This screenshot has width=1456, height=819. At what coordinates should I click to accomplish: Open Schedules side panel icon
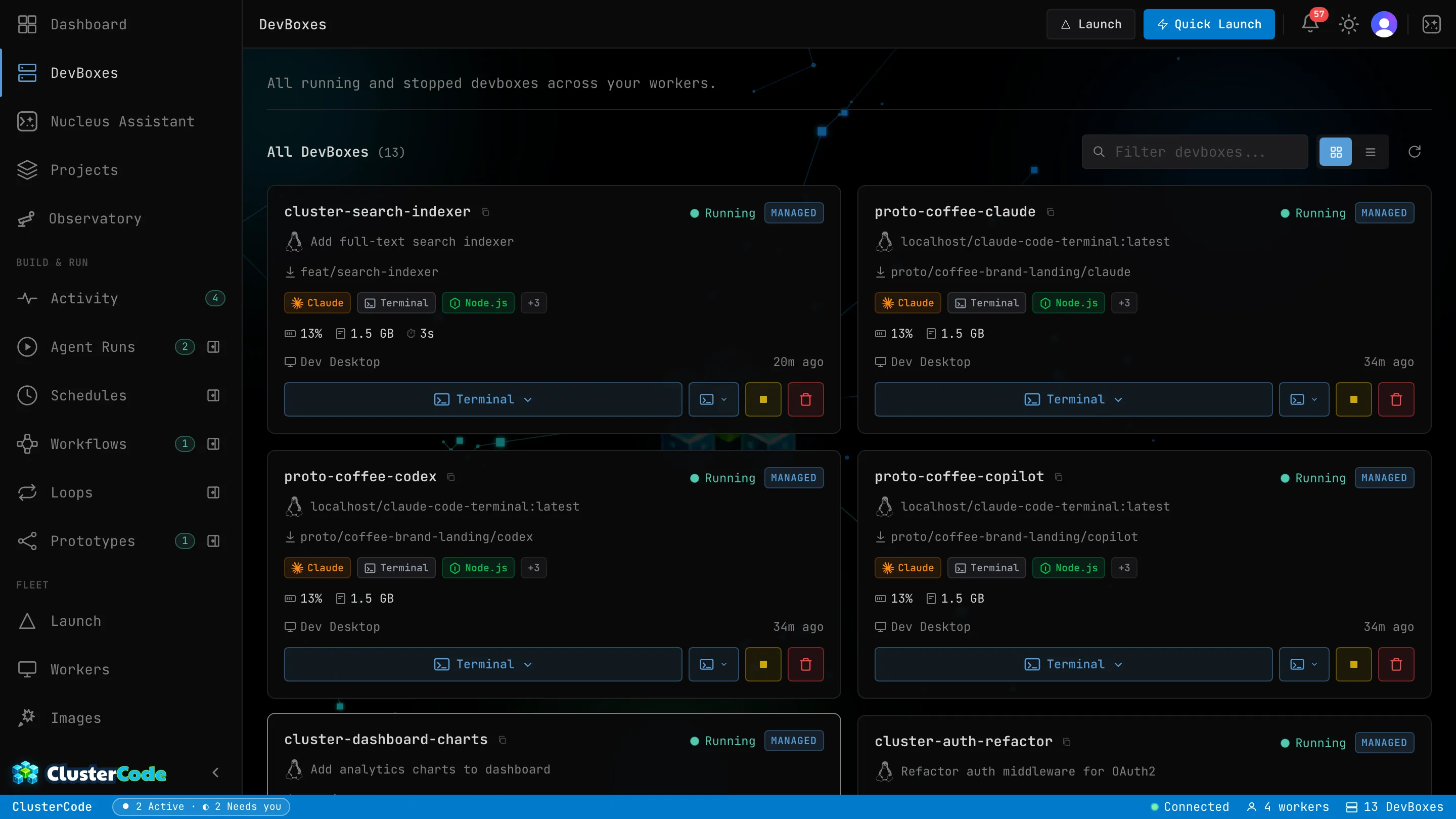point(213,396)
